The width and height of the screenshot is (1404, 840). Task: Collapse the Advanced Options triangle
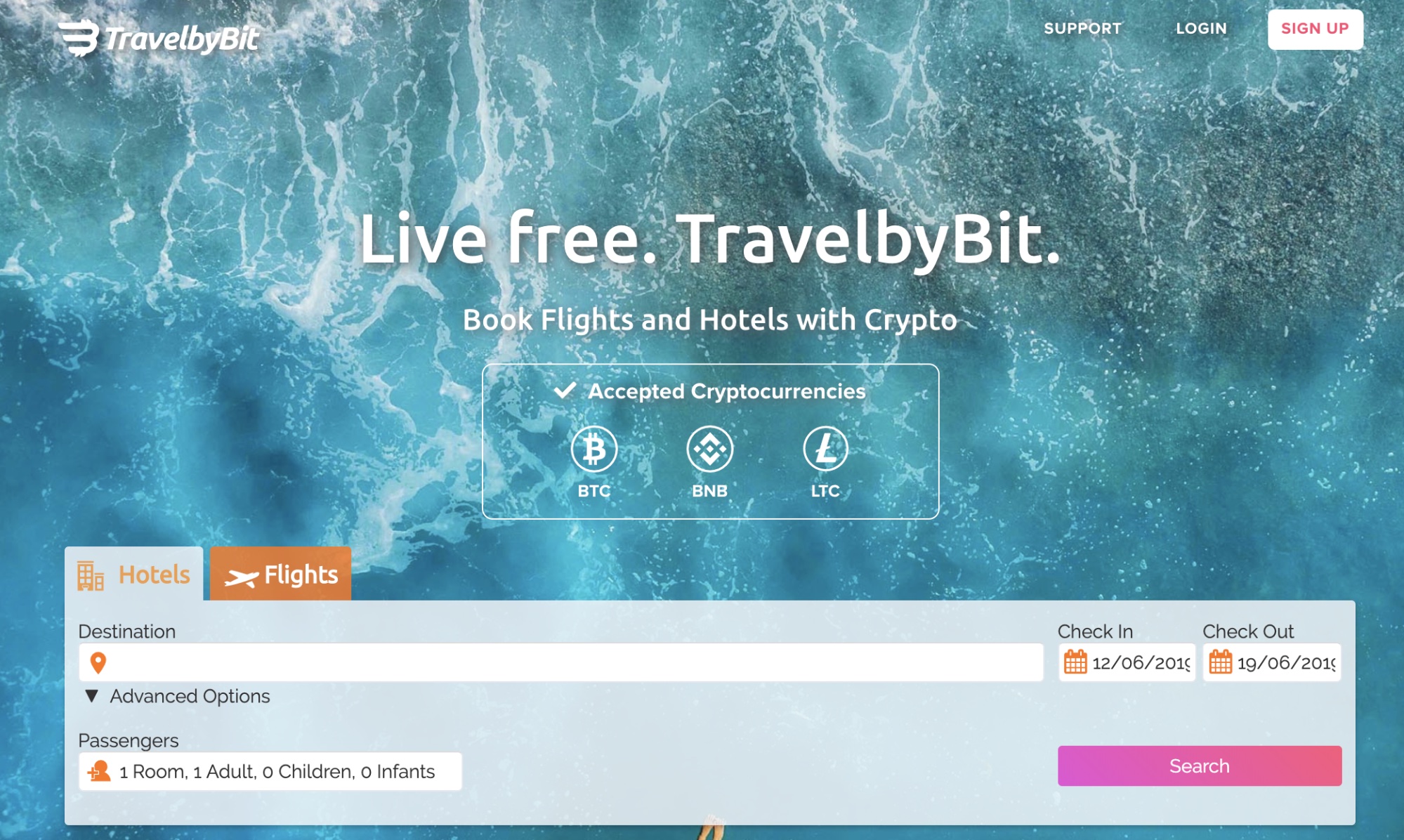[91, 696]
